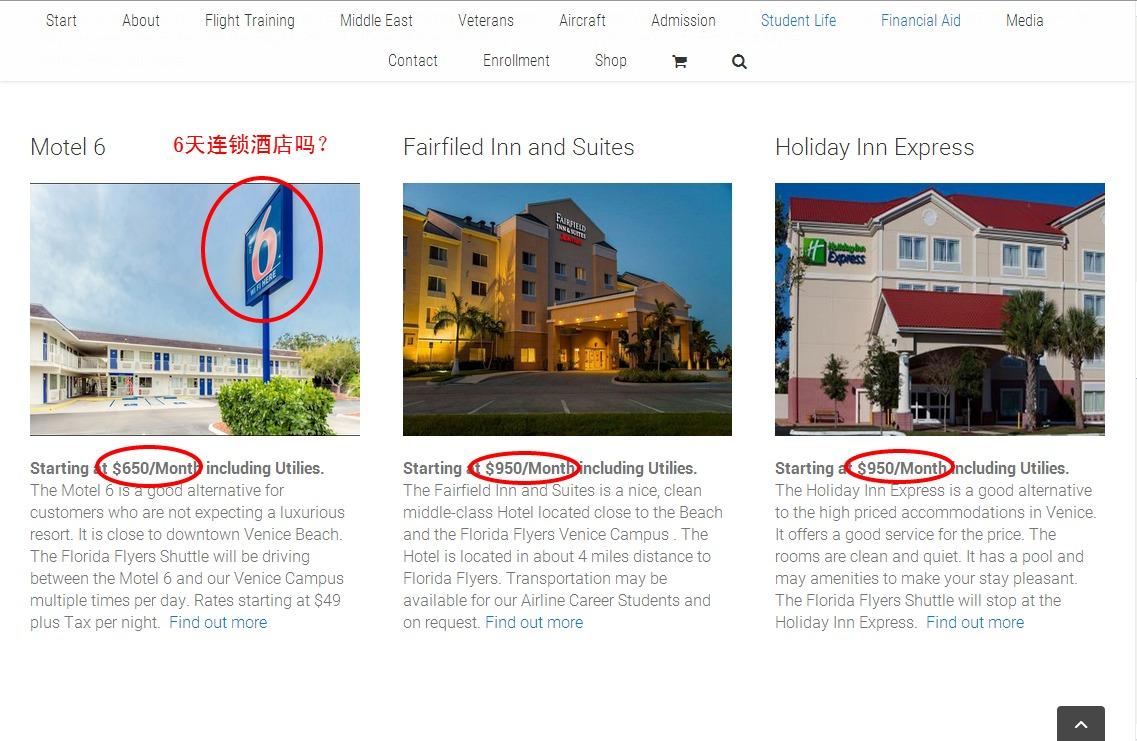This screenshot has width=1137, height=741.
Task: Open the About menu item
Action: click(x=141, y=20)
